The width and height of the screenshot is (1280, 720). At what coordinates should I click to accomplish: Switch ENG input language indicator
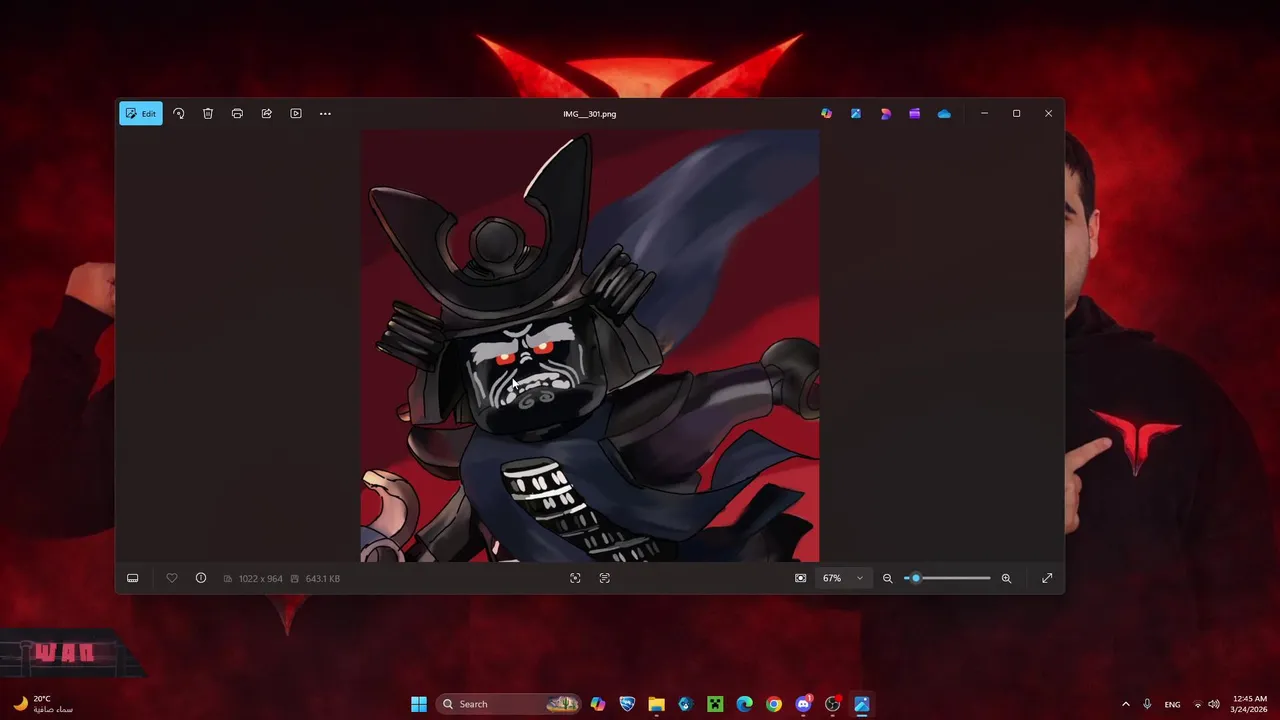1172,704
